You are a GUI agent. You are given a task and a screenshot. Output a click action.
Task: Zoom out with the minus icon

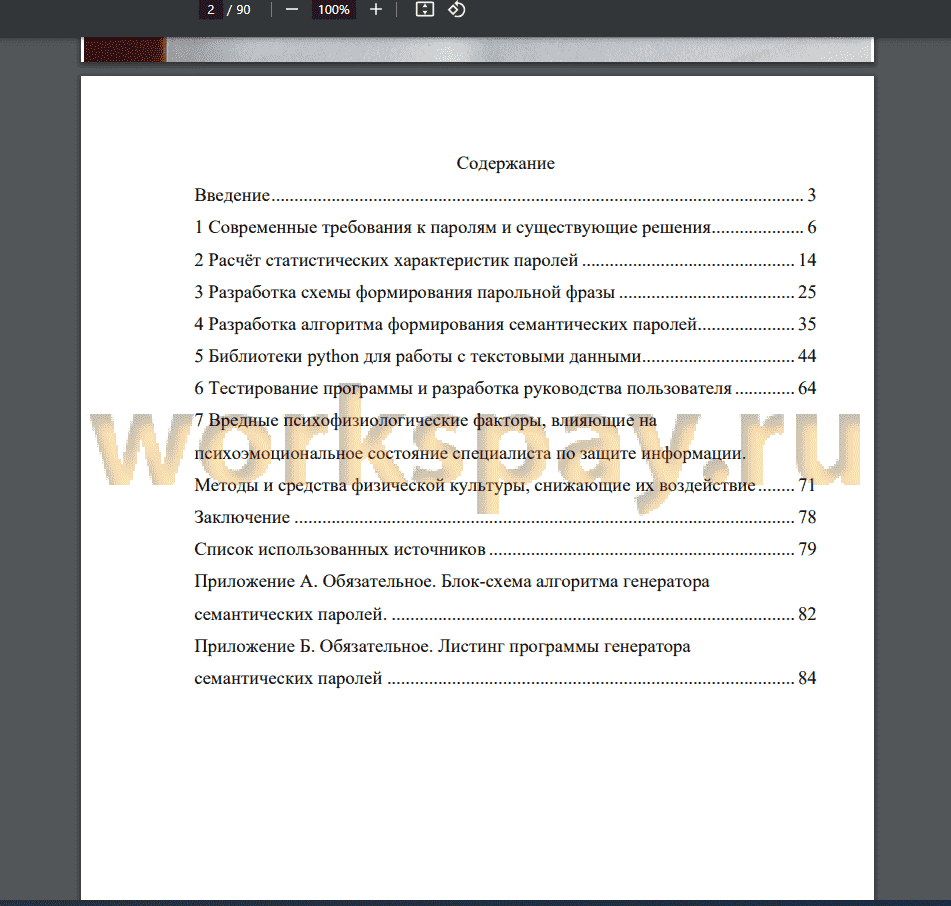point(292,10)
